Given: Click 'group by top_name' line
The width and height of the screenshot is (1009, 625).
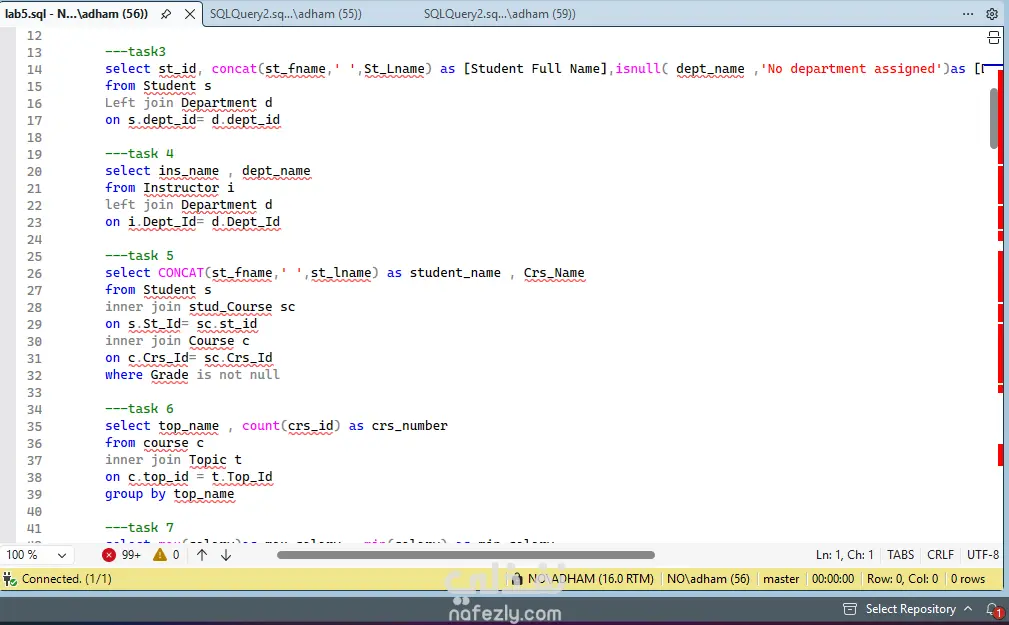Looking at the screenshot, I should click(x=169, y=494).
